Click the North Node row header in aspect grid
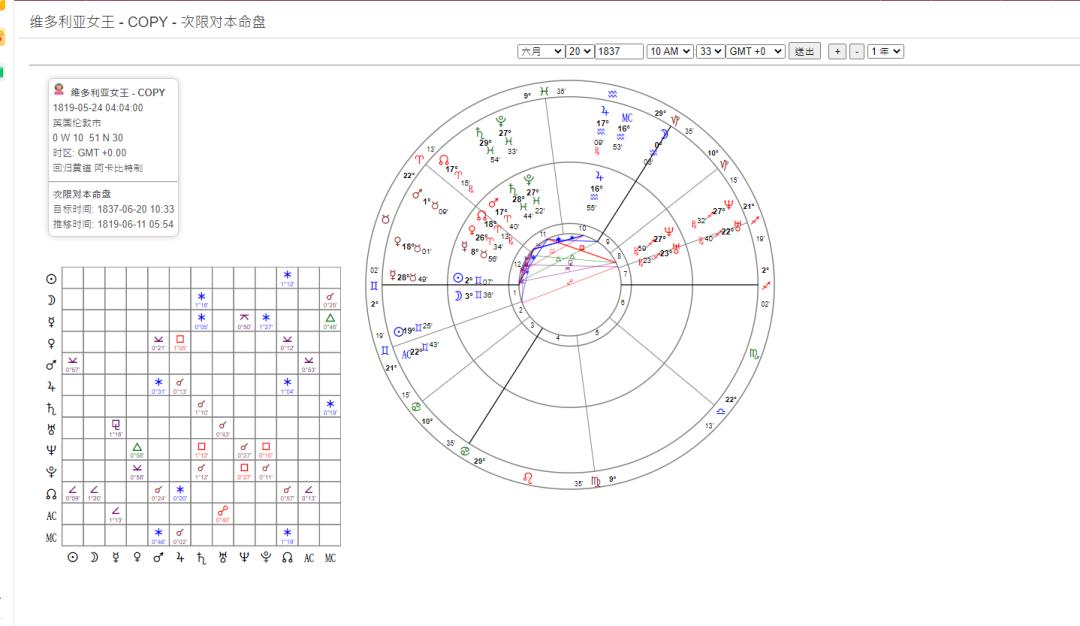Viewport: 1080px width, 626px height. coord(51,494)
